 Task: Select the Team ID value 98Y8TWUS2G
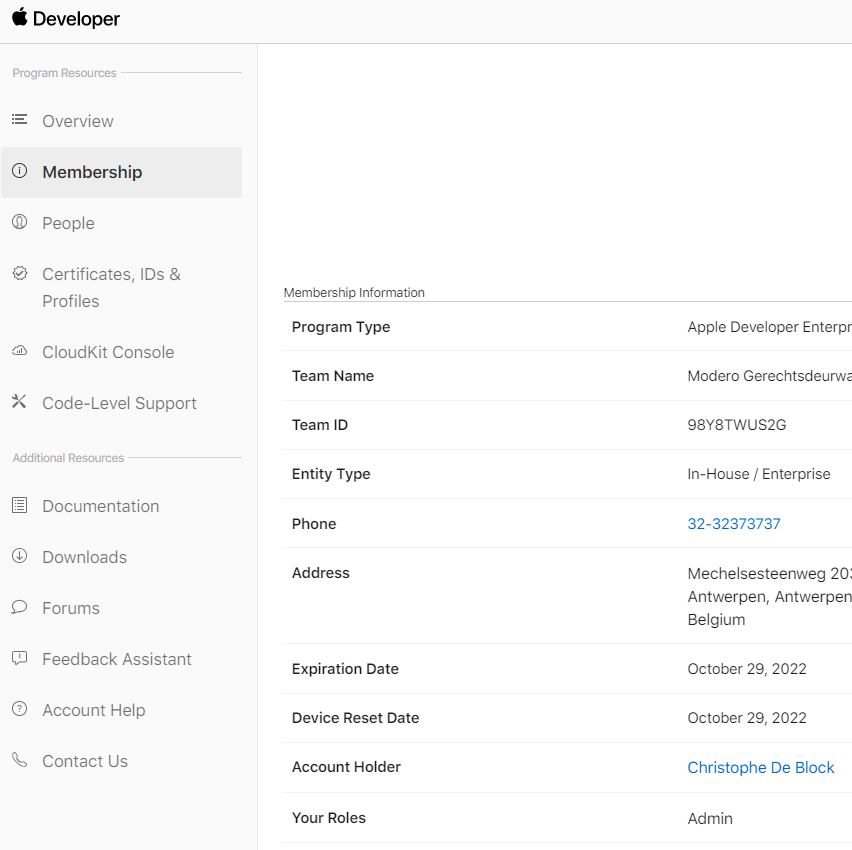736,425
